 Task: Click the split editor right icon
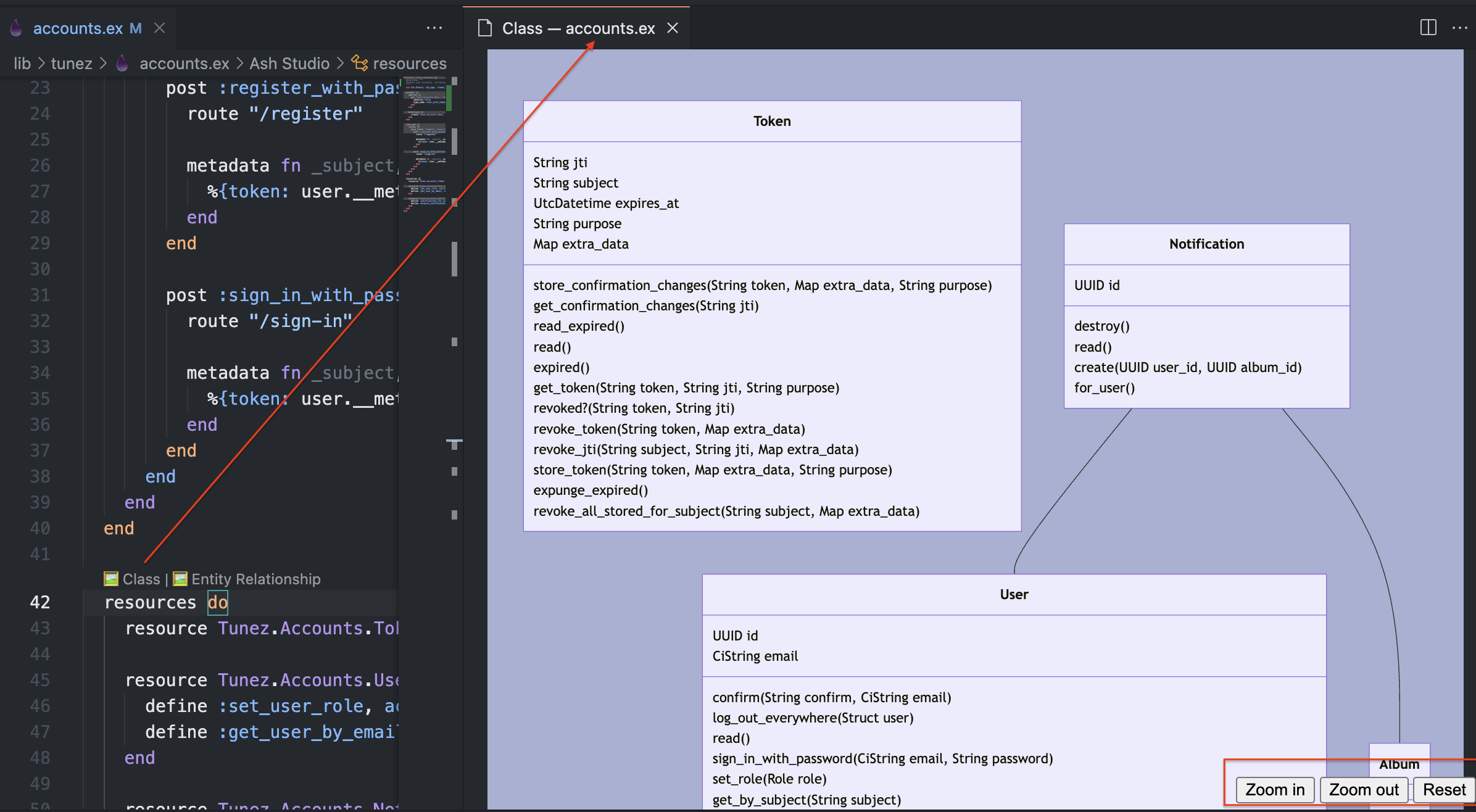click(x=1428, y=28)
